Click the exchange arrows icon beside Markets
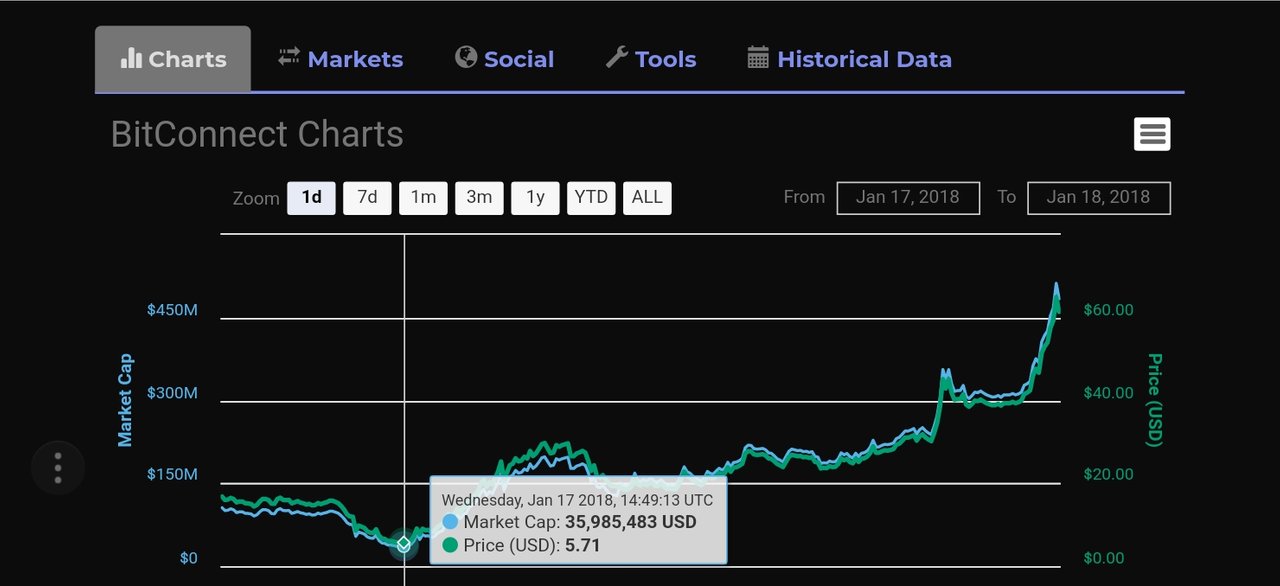 289,57
